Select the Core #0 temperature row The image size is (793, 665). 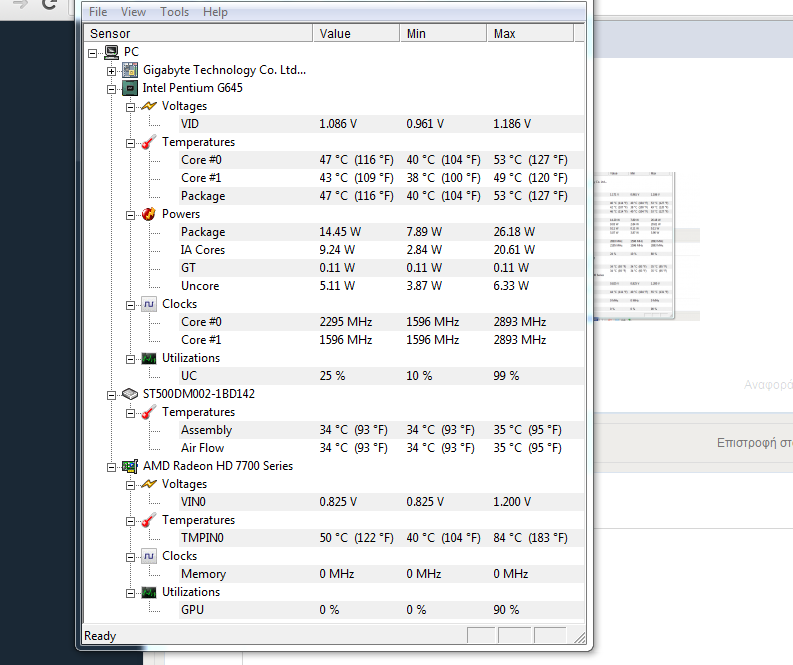[x=381, y=160]
